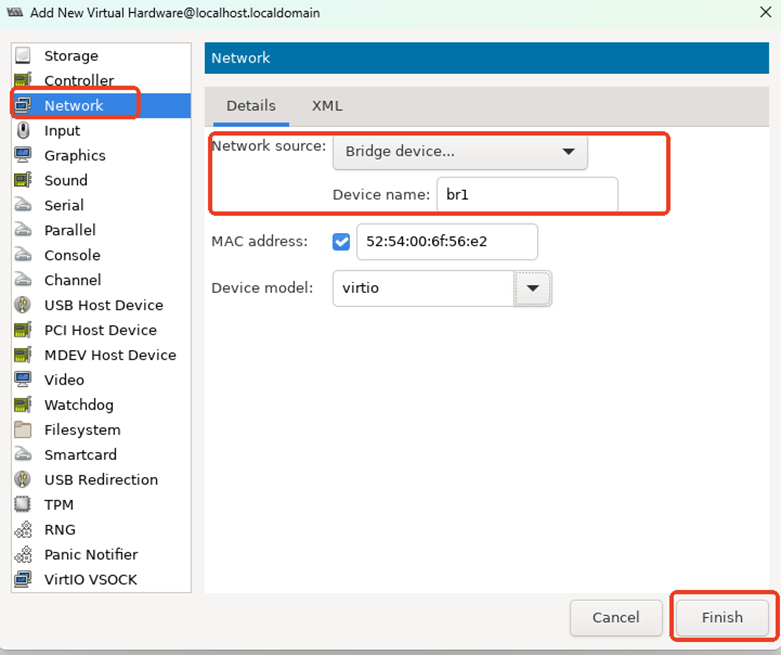Select the Storage disk icon
Image resolution: width=781 pixels, height=655 pixels.
tap(23, 55)
